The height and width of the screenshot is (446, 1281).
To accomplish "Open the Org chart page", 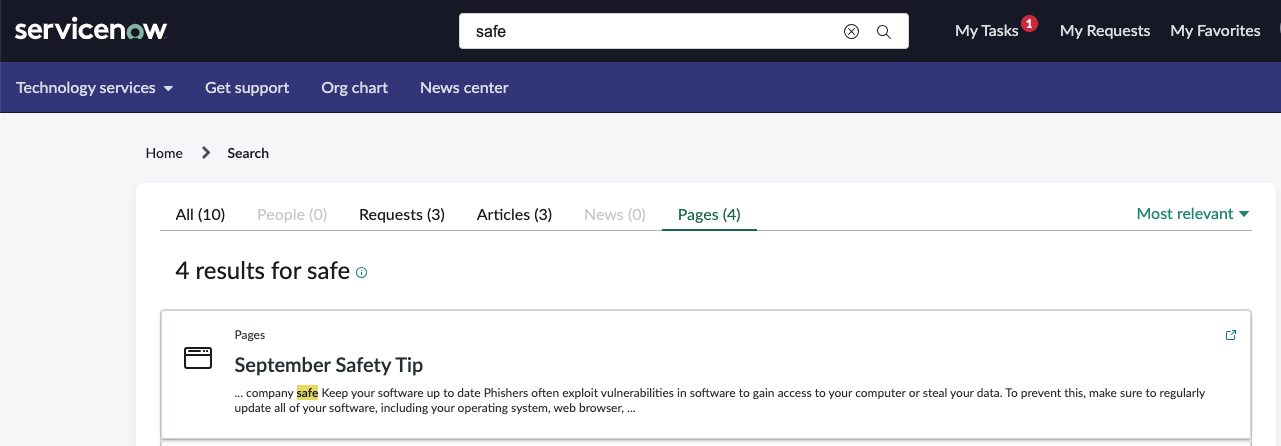I will pyautogui.click(x=355, y=88).
